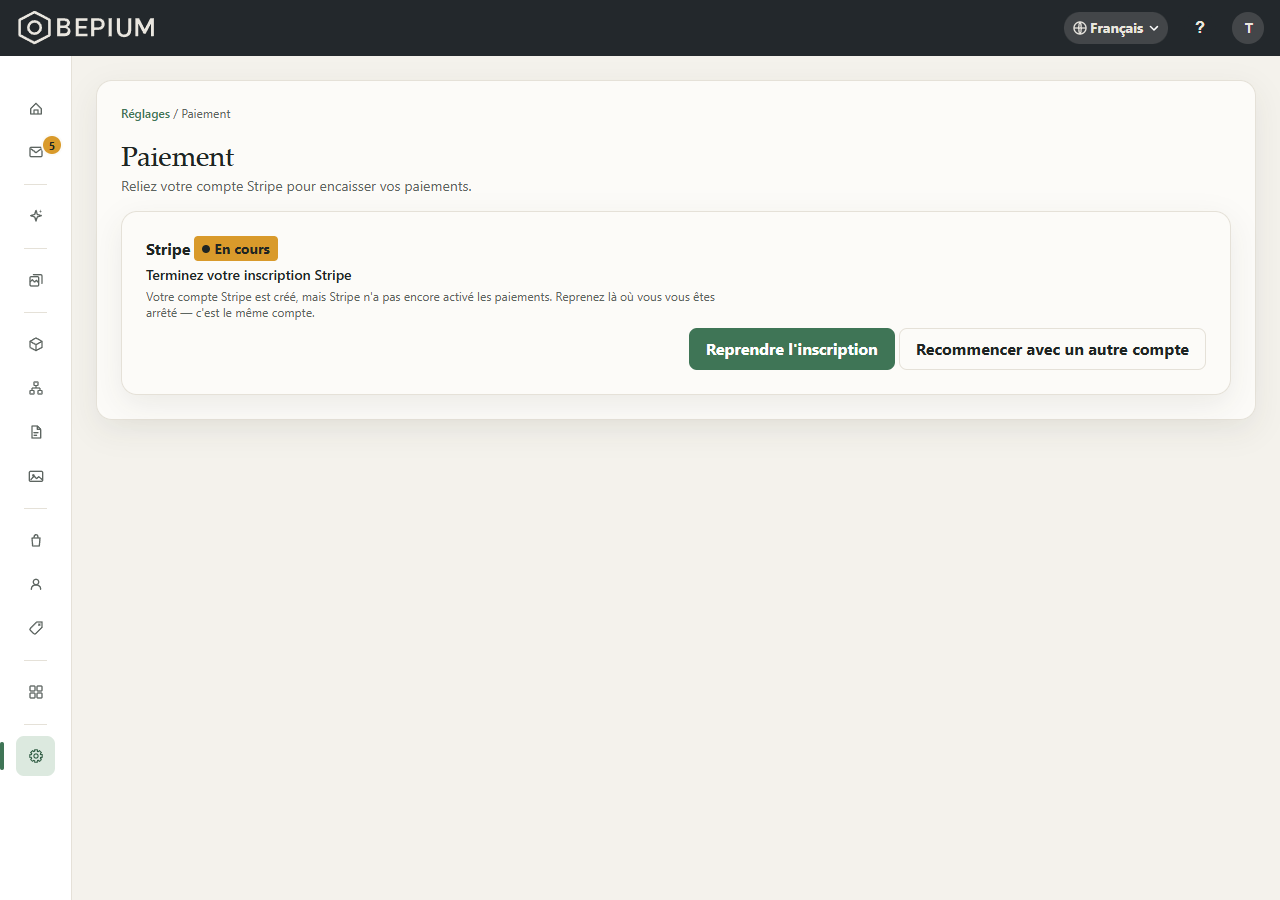The image size is (1280, 900).
Task: Open the four-squares apps grid icon
Action: [x=36, y=692]
